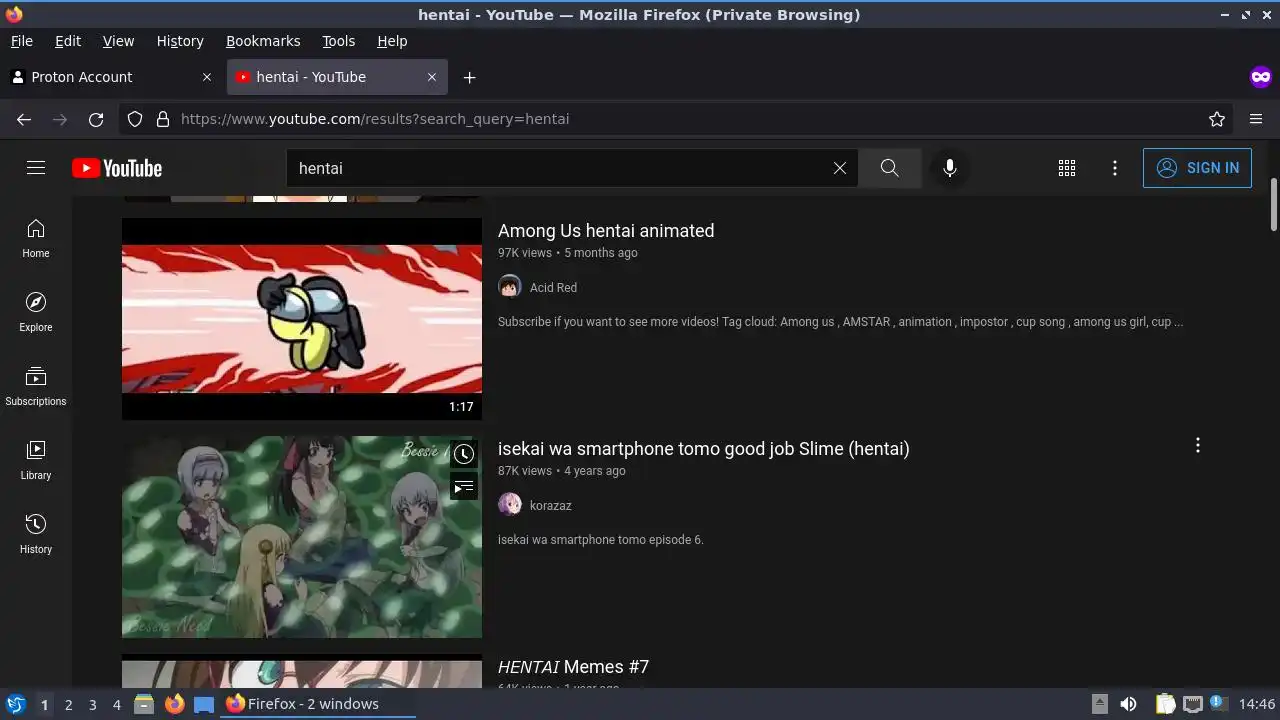Viewport: 1280px width, 720px height.
Task: Click the isekai wa smartphone video thumbnail
Action: tap(302, 537)
